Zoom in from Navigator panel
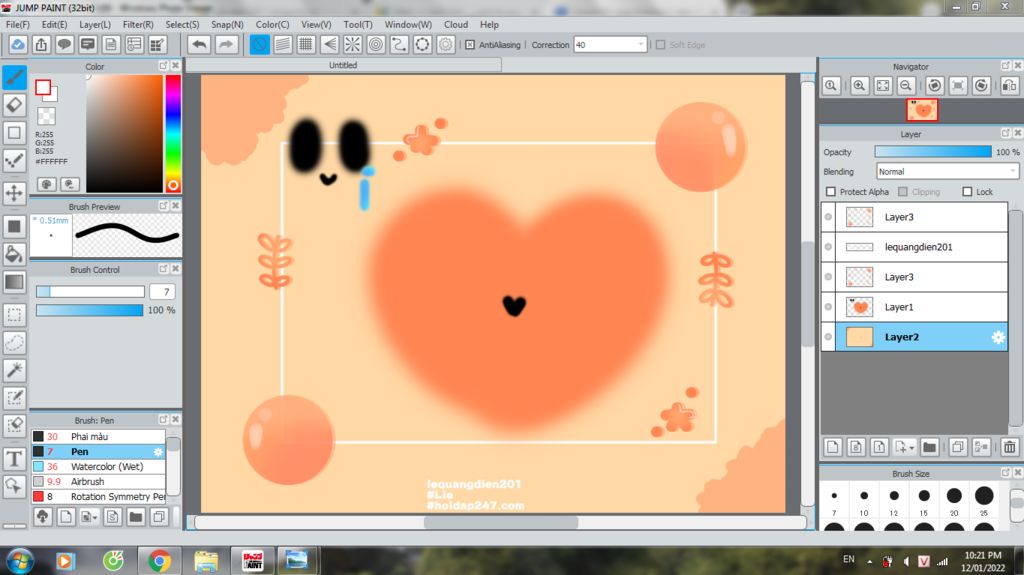Viewport: 1024px width, 575px height. tap(859, 86)
